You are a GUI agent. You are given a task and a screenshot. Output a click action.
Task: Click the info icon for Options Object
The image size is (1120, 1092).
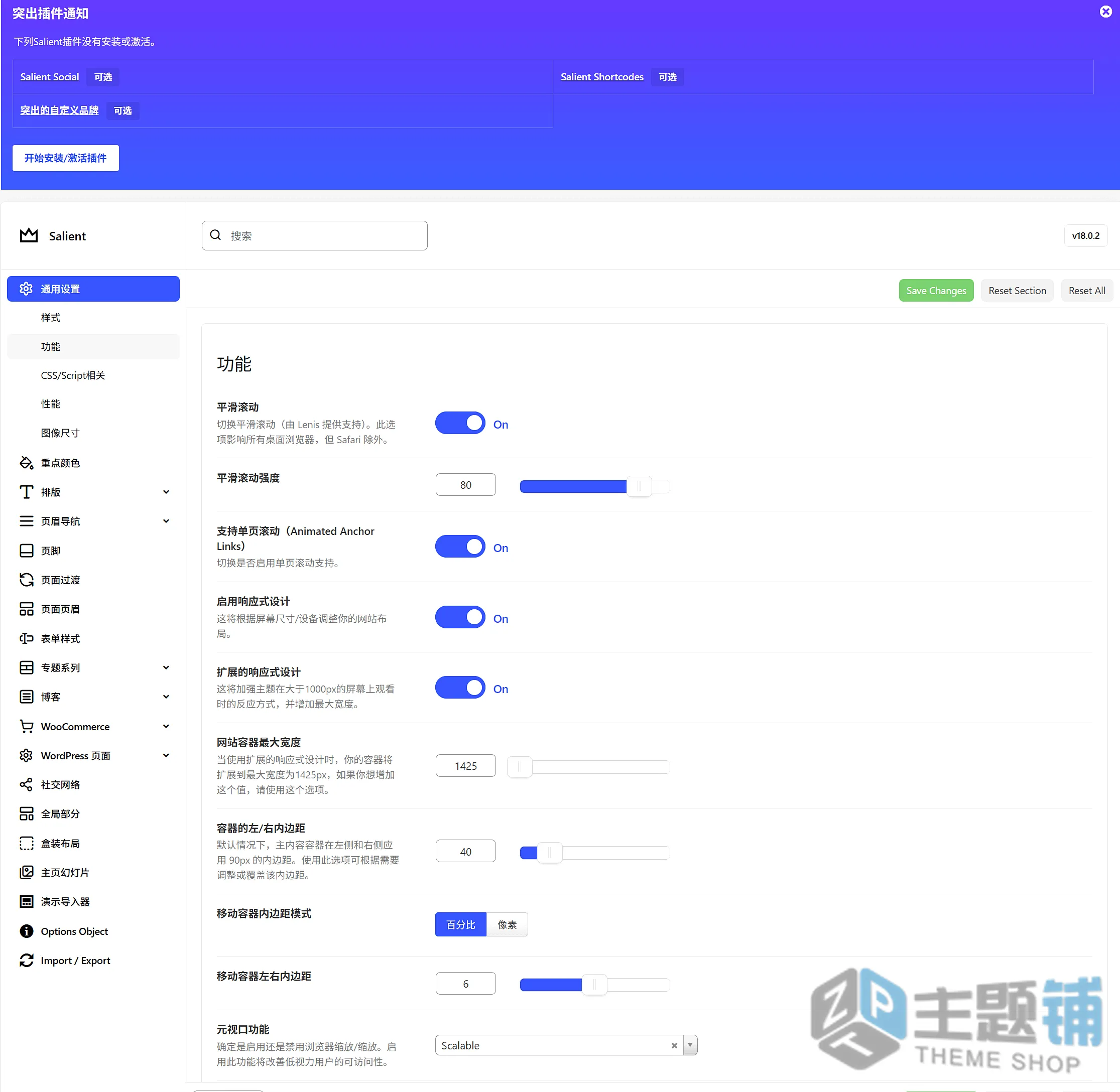click(x=27, y=931)
